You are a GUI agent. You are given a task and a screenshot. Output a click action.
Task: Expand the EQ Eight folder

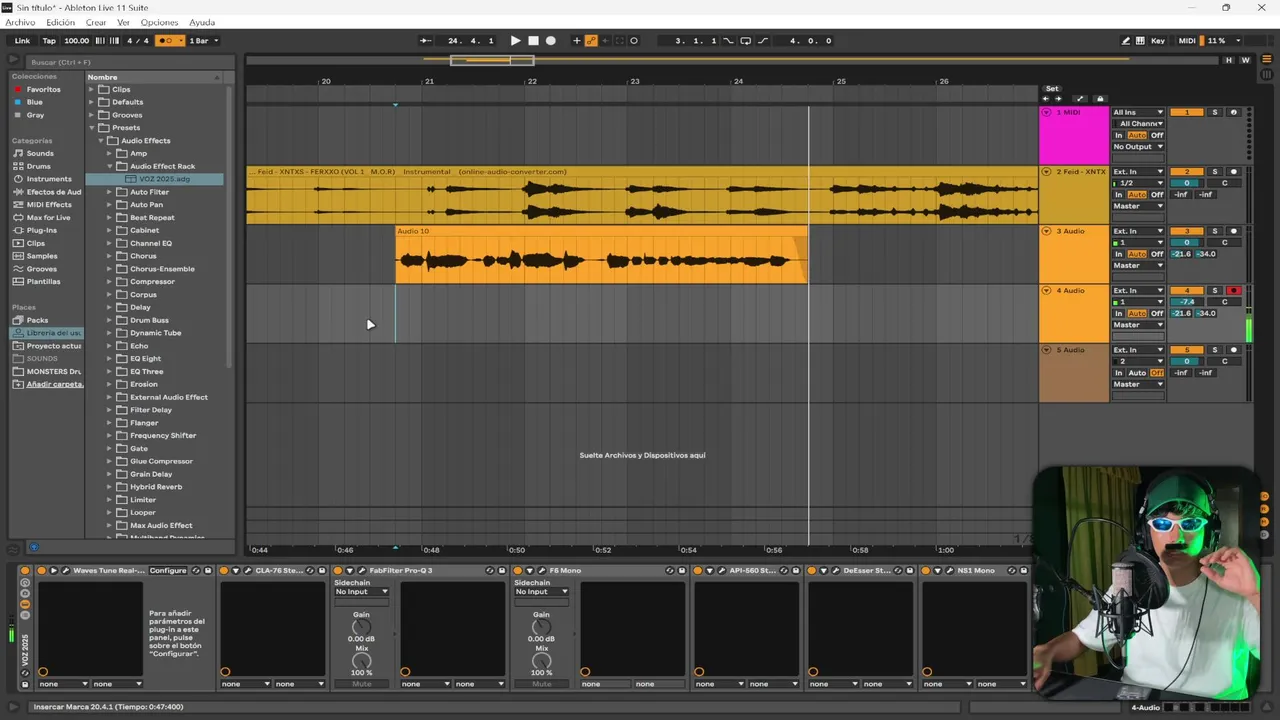click(x=110, y=359)
